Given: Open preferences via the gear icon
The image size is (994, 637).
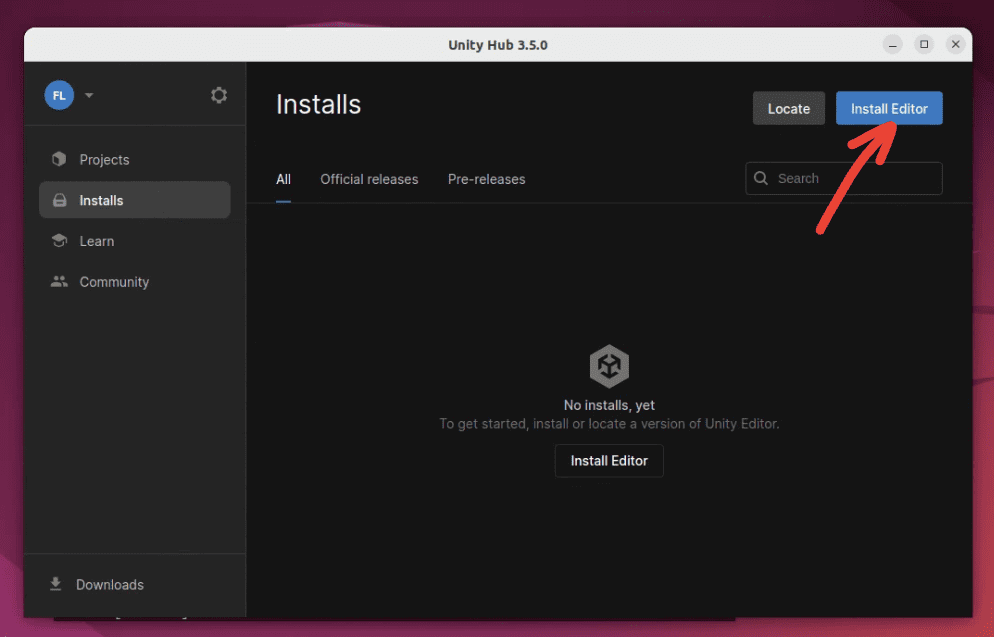Looking at the screenshot, I should pos(219,95).
